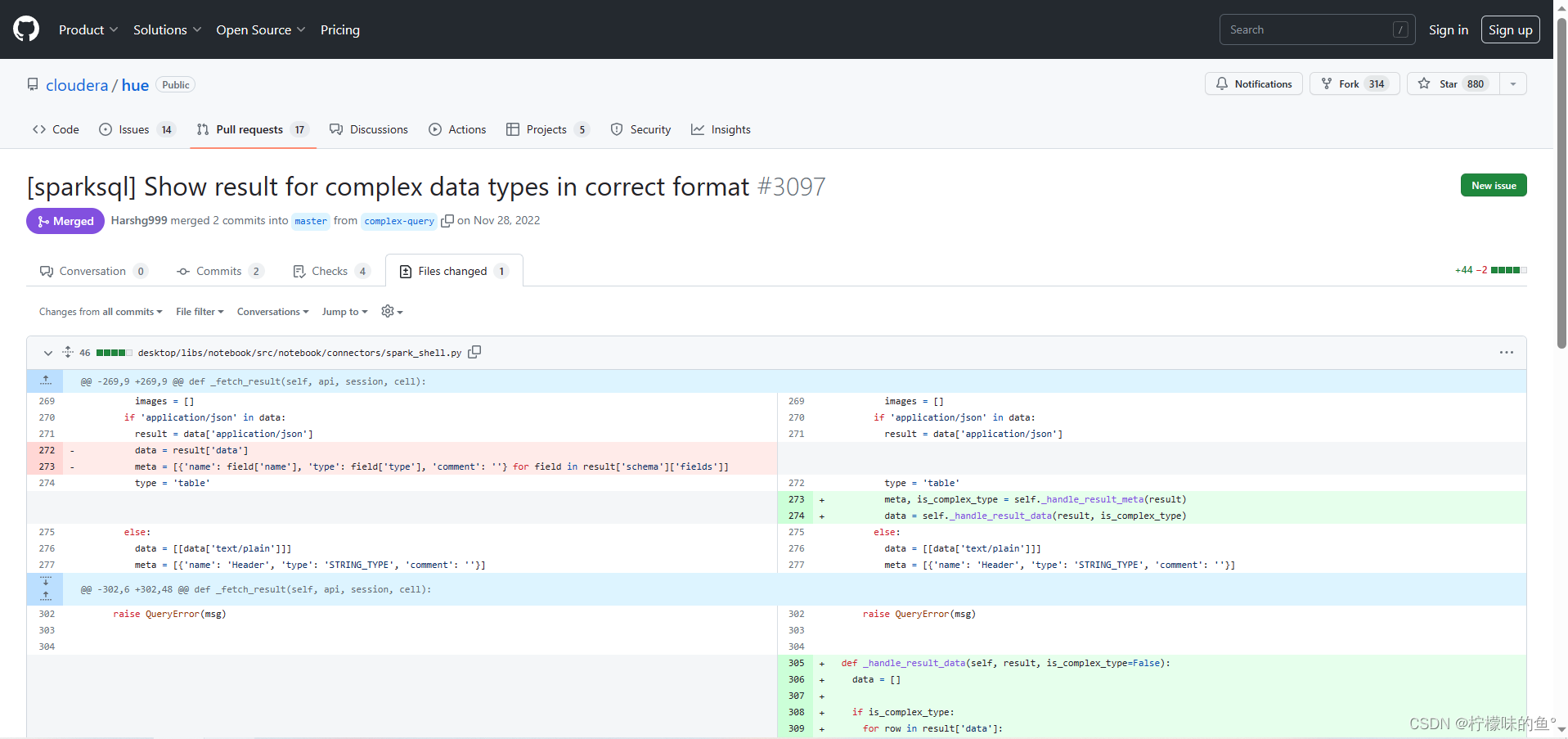Copy the spark_shell.py file path
Image resolution: width=1568 pixels, height=739 pixels.
[x=474, y=352]
